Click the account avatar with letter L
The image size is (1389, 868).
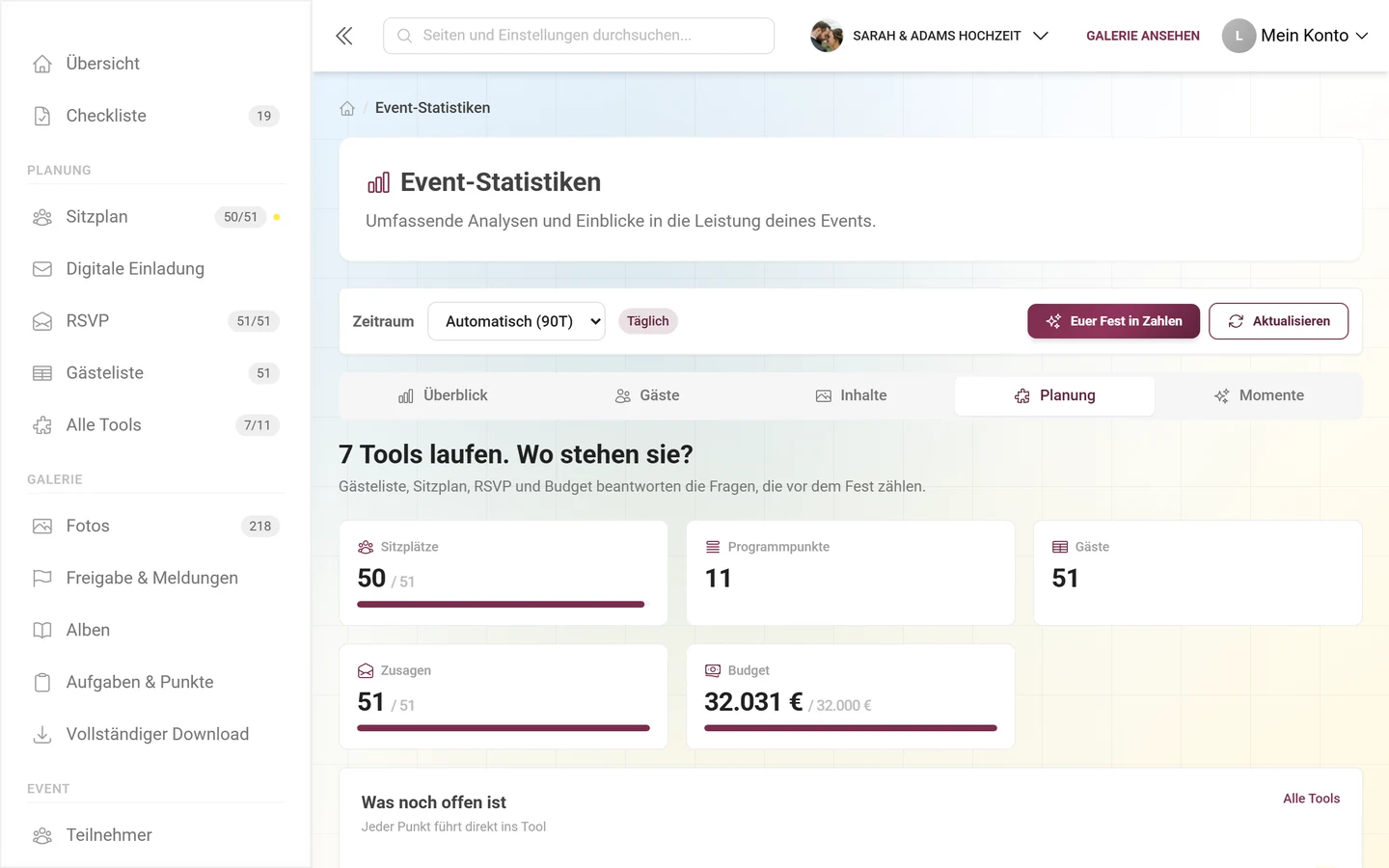1239,36
